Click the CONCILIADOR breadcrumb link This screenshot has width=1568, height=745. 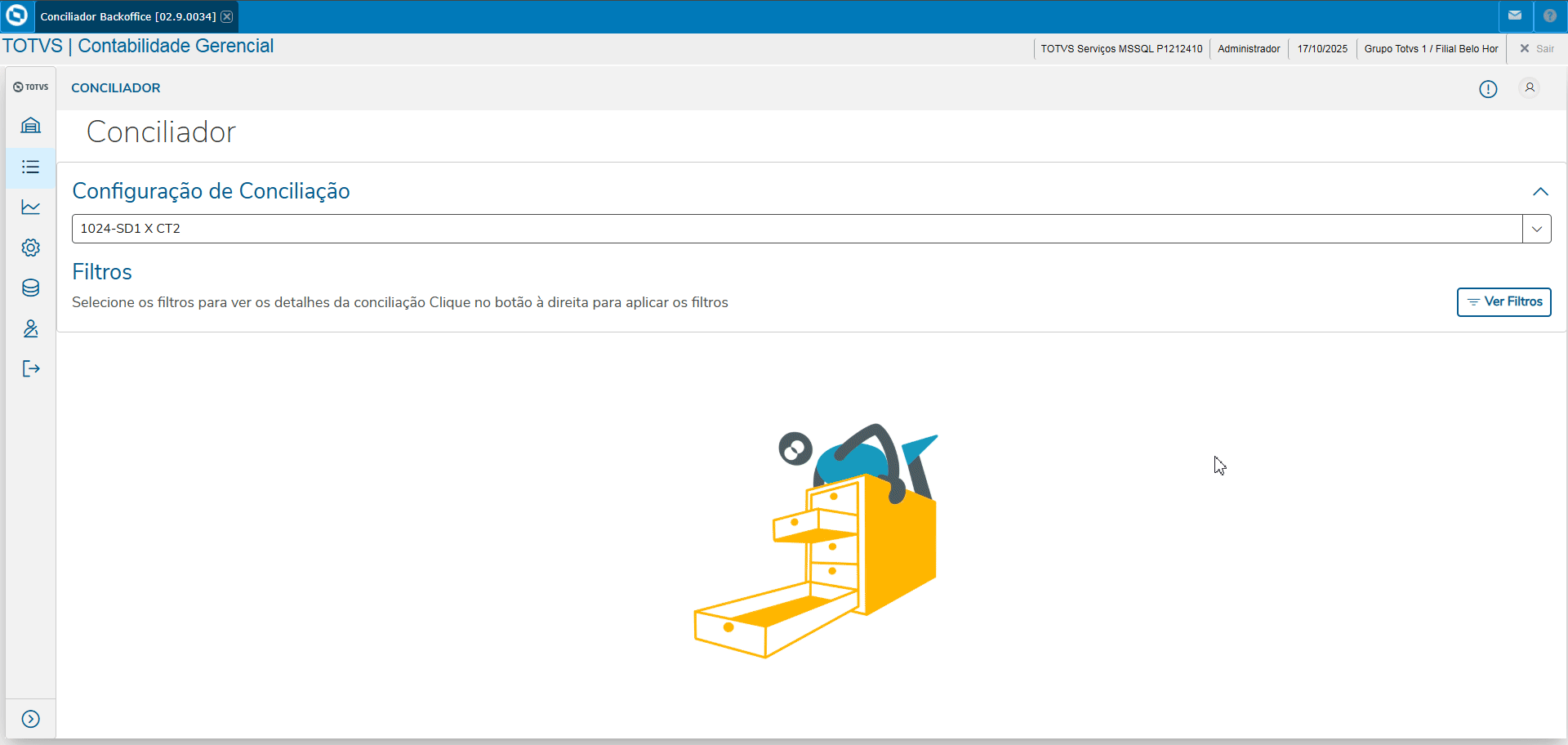coord(116,88)
